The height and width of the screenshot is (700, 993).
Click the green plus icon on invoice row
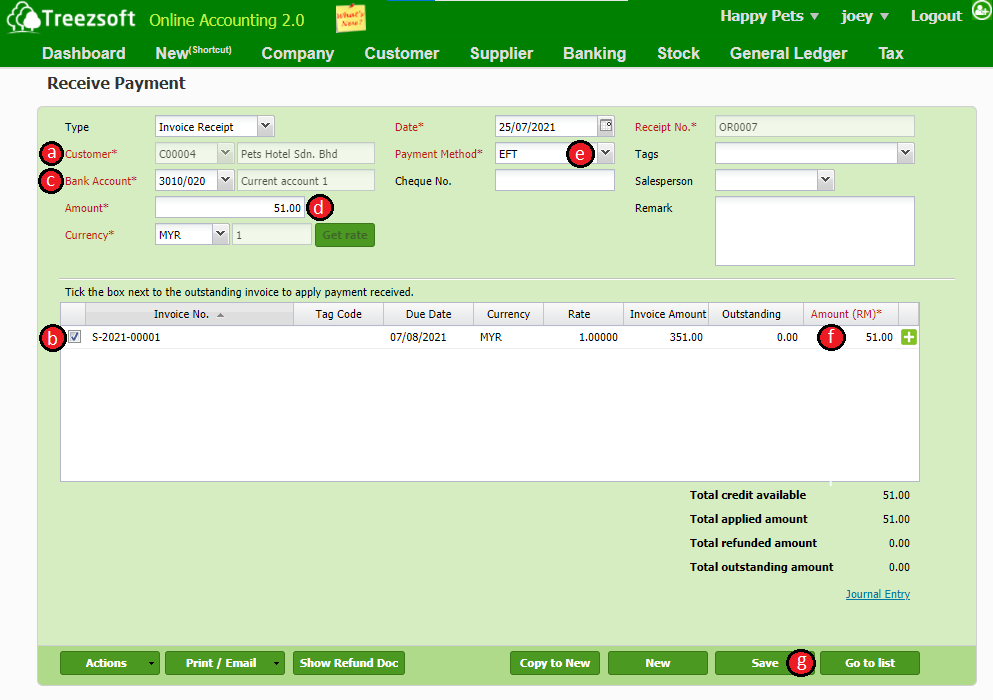[909, 338]
